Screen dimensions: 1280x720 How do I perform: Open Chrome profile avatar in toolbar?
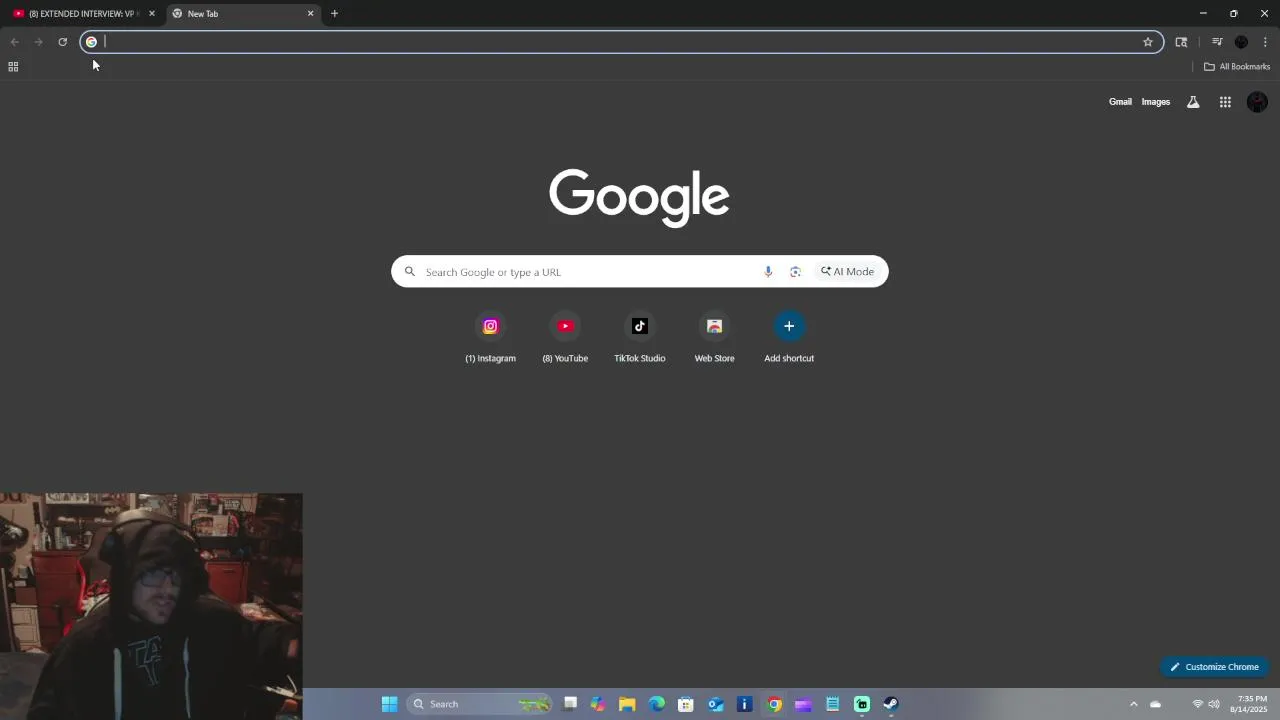[x=1241, y=42]
